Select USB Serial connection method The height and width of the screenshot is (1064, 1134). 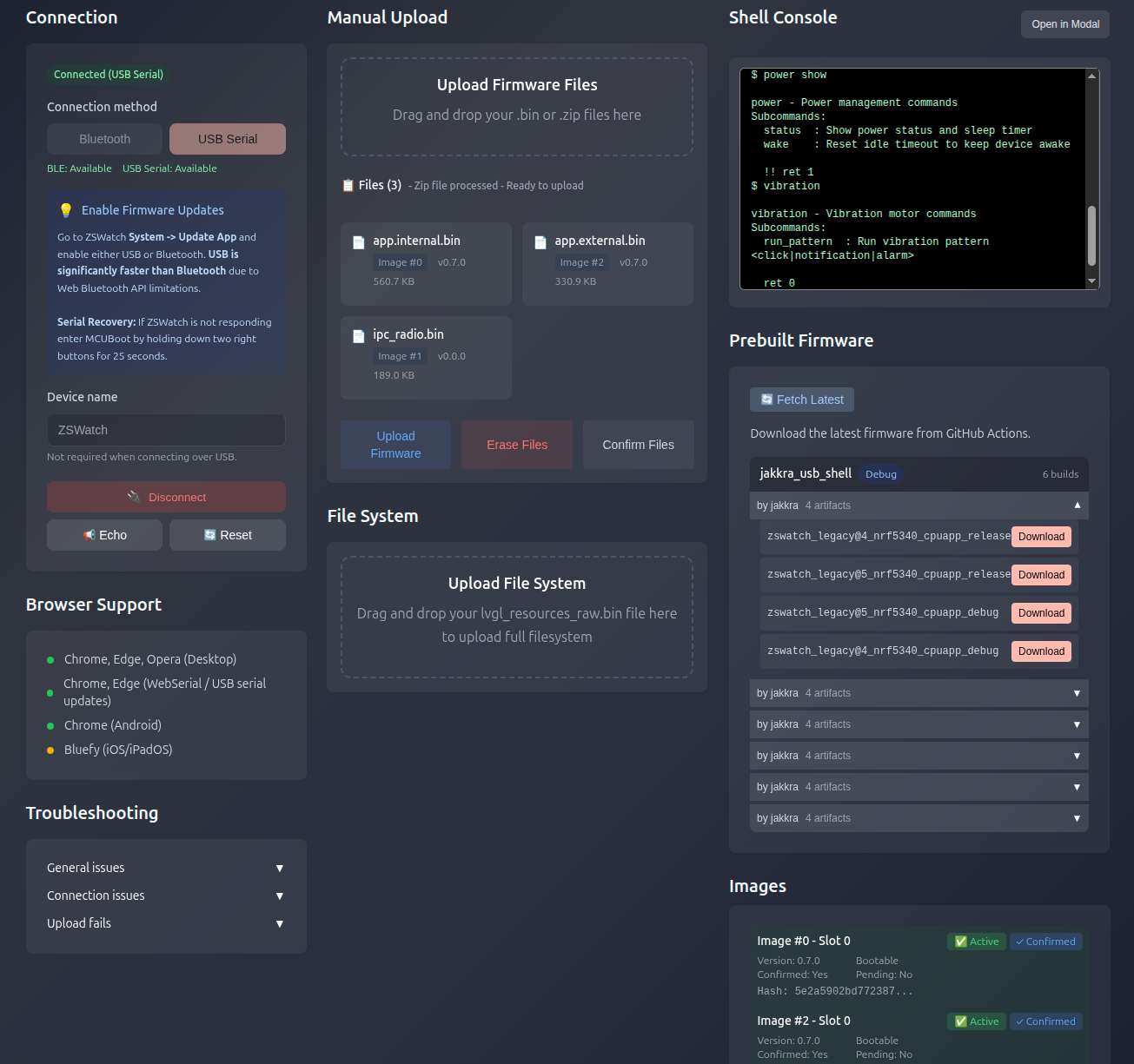[228, 139]
